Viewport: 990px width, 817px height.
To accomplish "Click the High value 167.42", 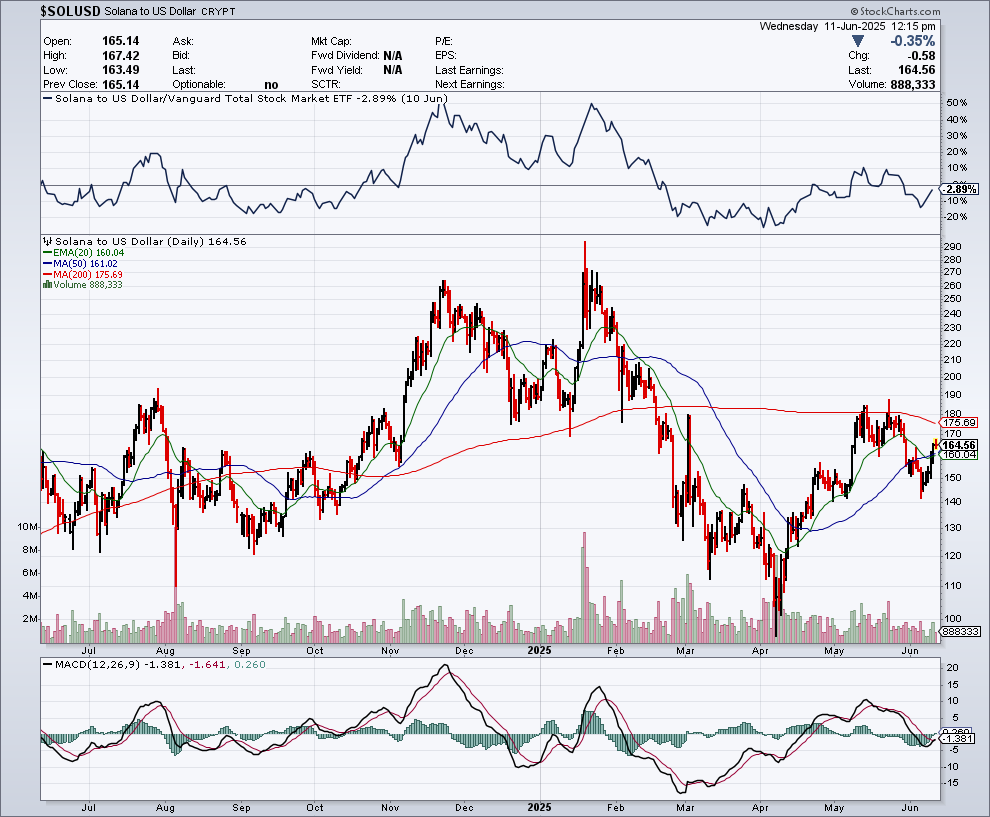I will tap(121, 56).
